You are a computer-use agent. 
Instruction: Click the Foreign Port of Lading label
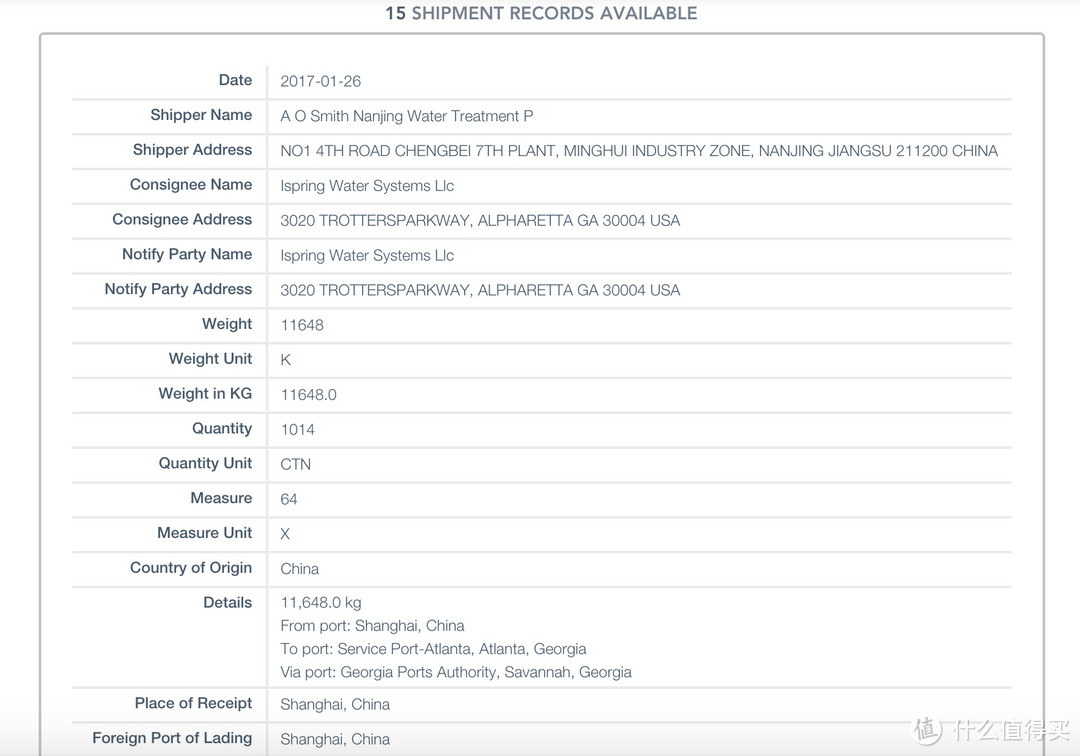coord(172,738)
